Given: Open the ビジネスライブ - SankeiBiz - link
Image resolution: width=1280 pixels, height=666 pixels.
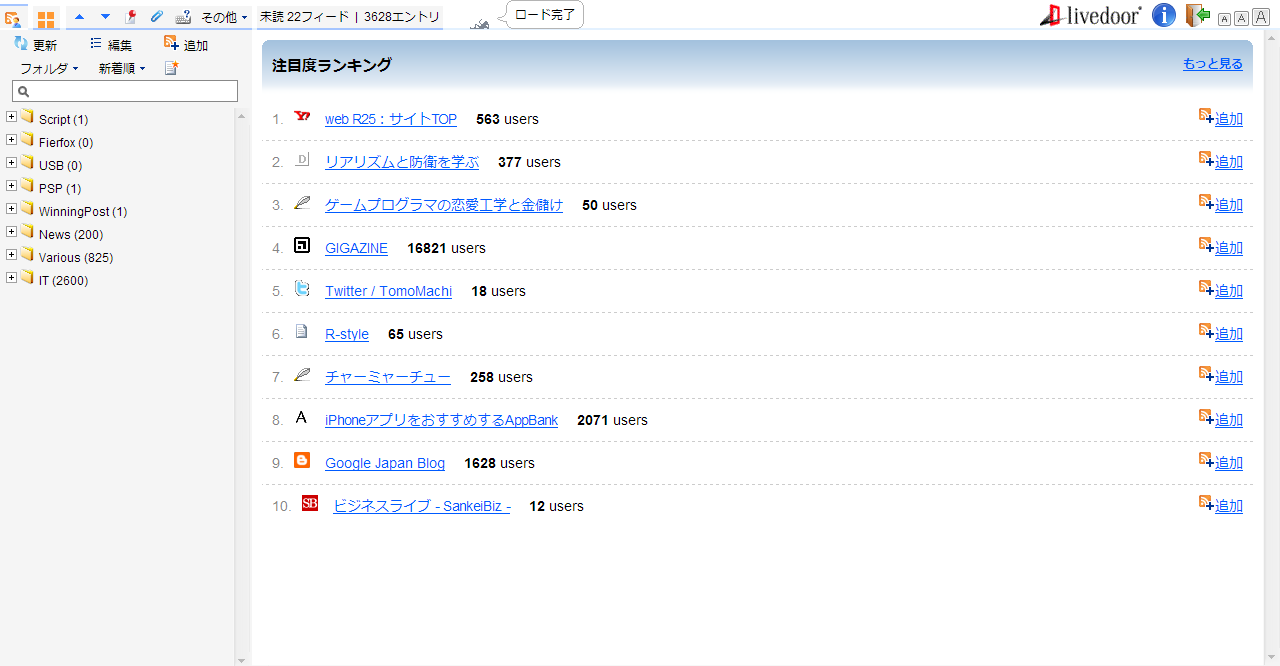Looking at the screenshot, I should click(422, 506).
